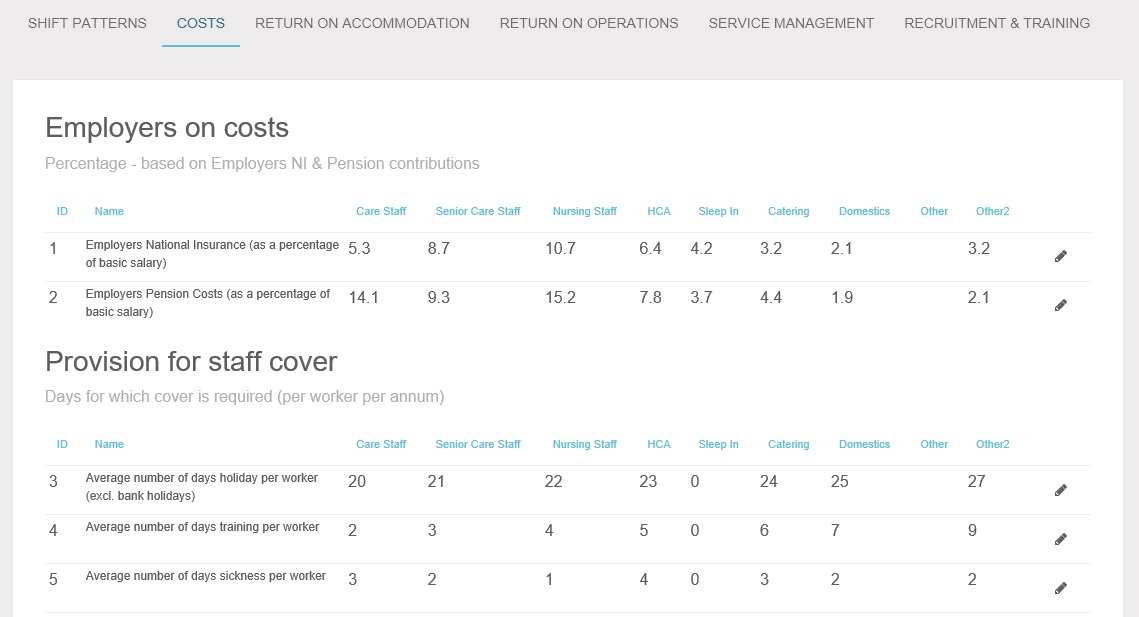The image size is (1139, 617).
Task: Click Care Staff header in Employers on costs table
Action: [381, 211]
